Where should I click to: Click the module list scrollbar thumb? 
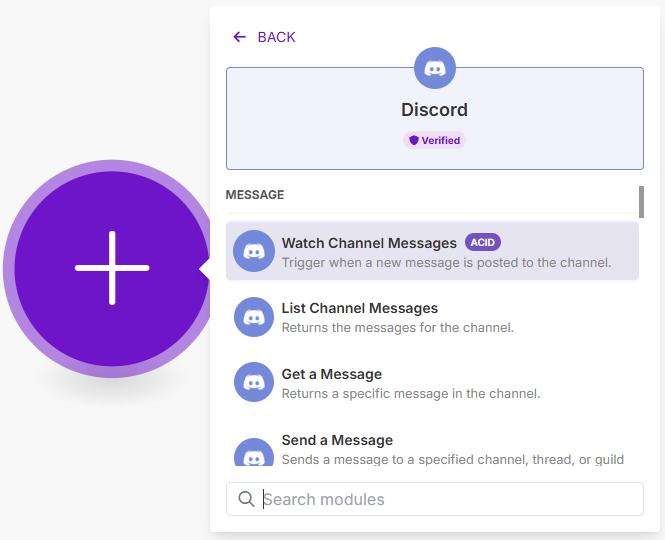pyautogui.click(x=641, y=201)
